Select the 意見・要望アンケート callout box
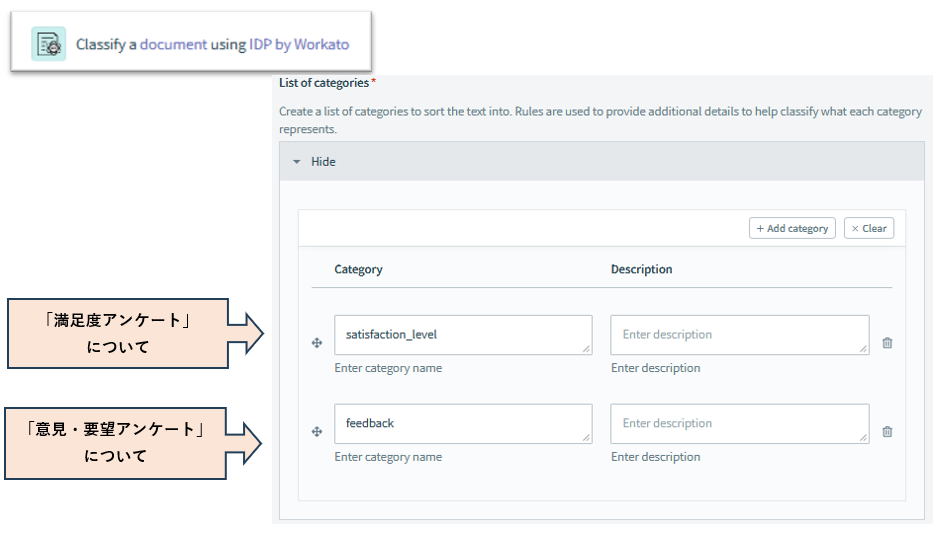 (116, 442)
